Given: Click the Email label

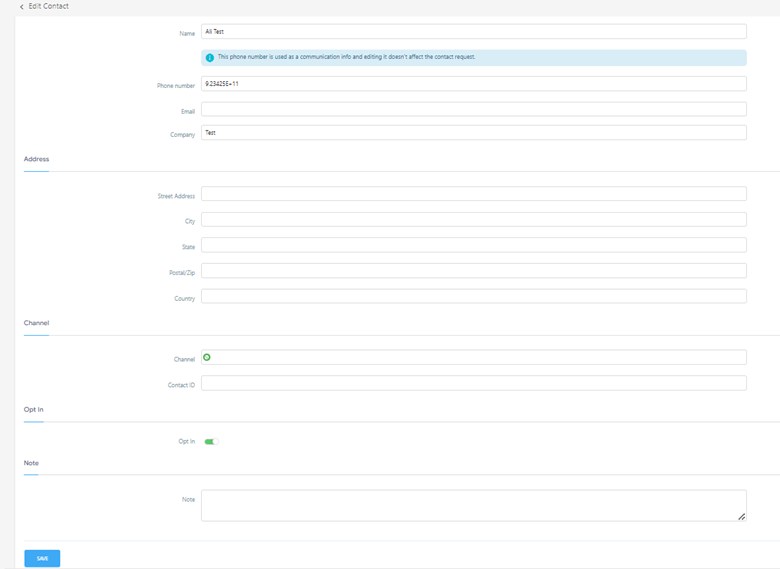Looking at the screenshot, I should (188, 112).
